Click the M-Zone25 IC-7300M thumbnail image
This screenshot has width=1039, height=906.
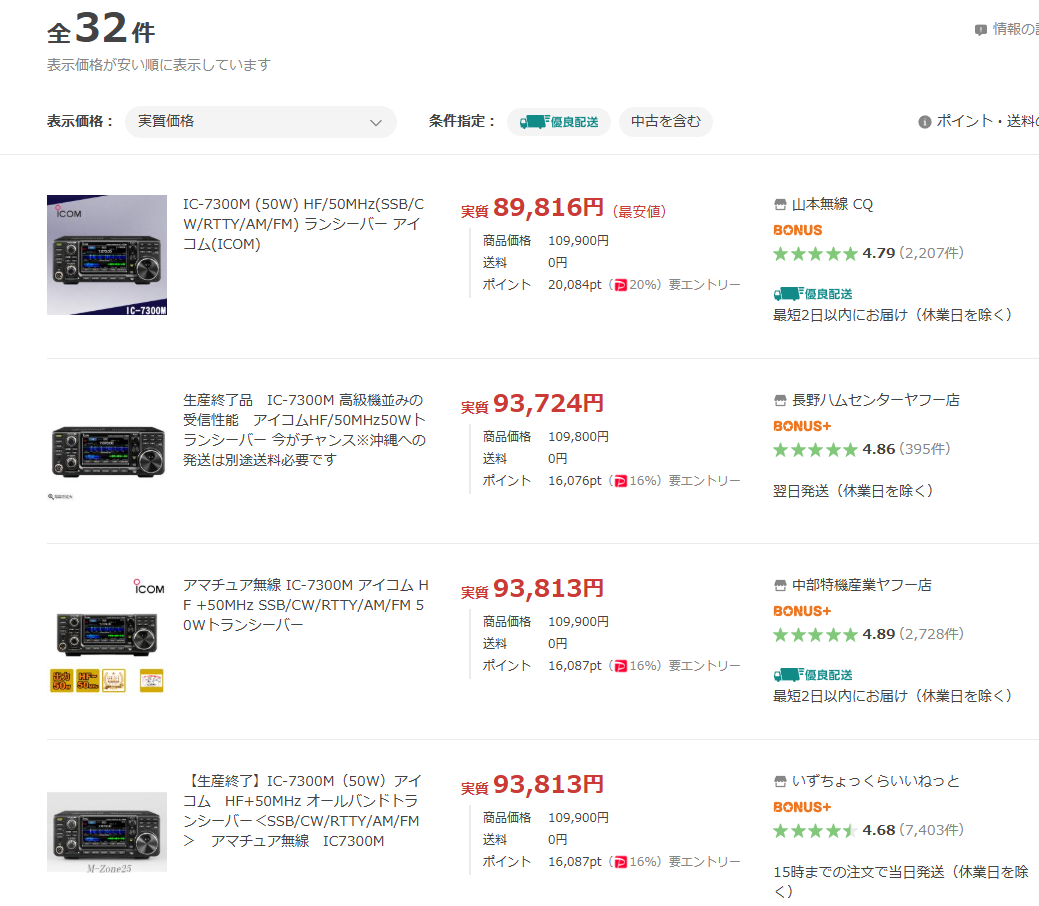coord(107,832)
